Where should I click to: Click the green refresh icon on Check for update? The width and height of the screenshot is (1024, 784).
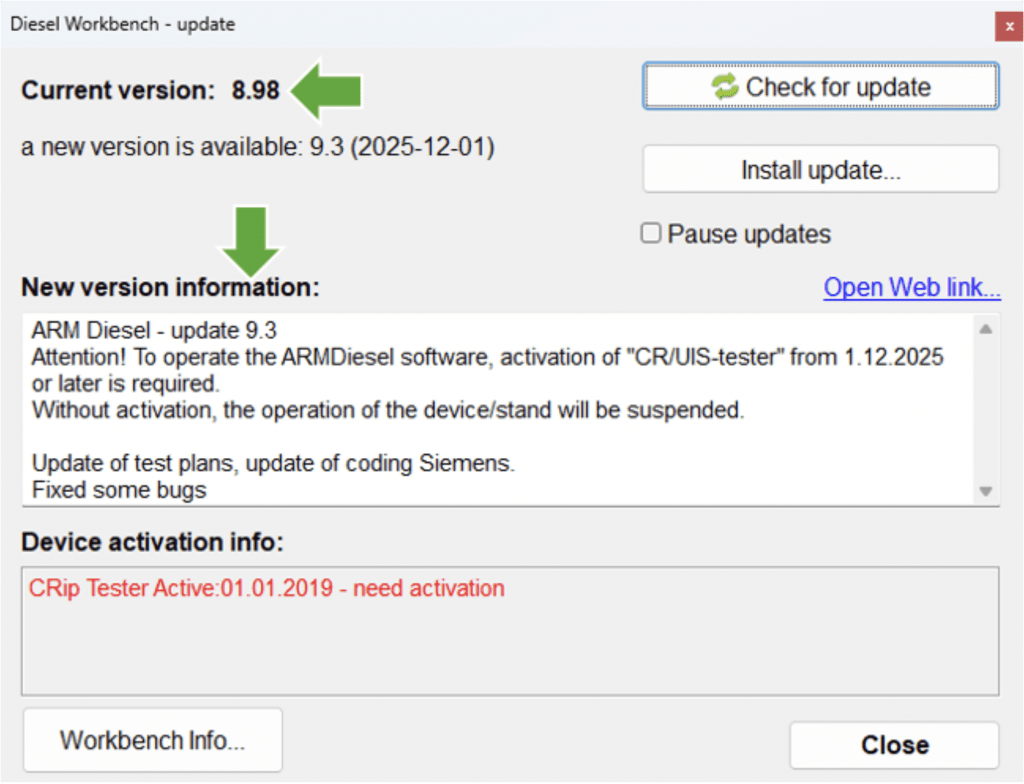point(724,87)
